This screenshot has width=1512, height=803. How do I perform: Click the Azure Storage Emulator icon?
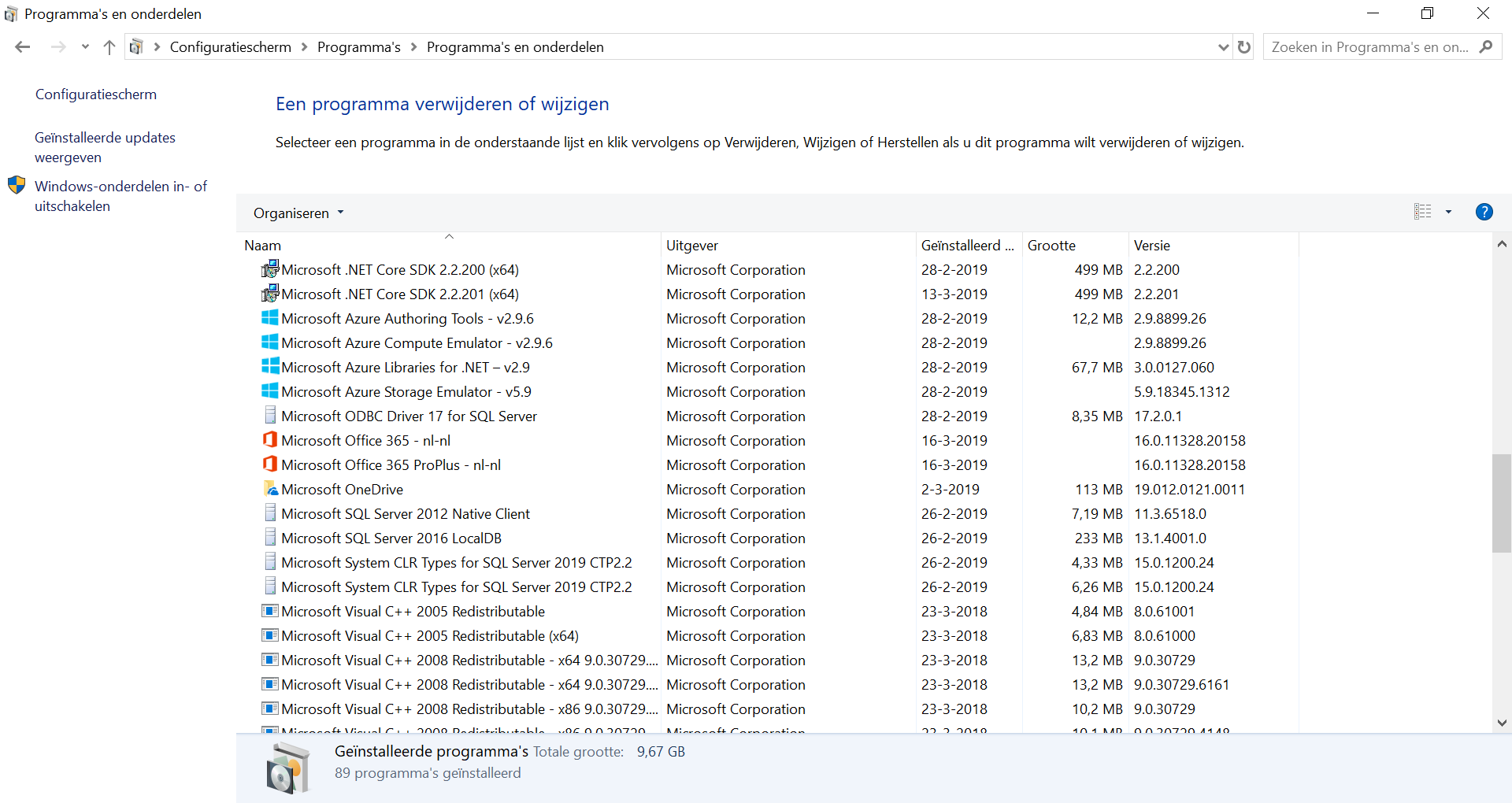pos(270,391)
